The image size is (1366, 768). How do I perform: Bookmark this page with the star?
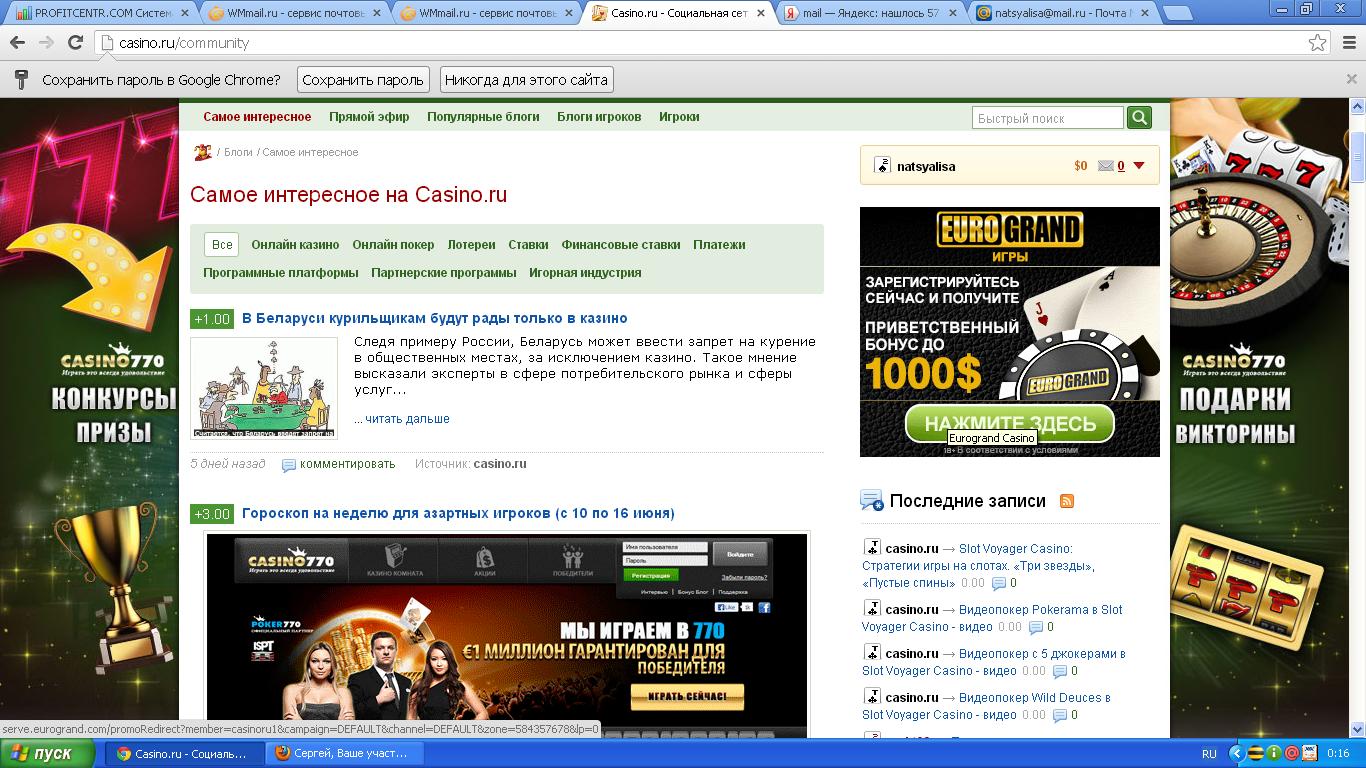point(1318,43)
